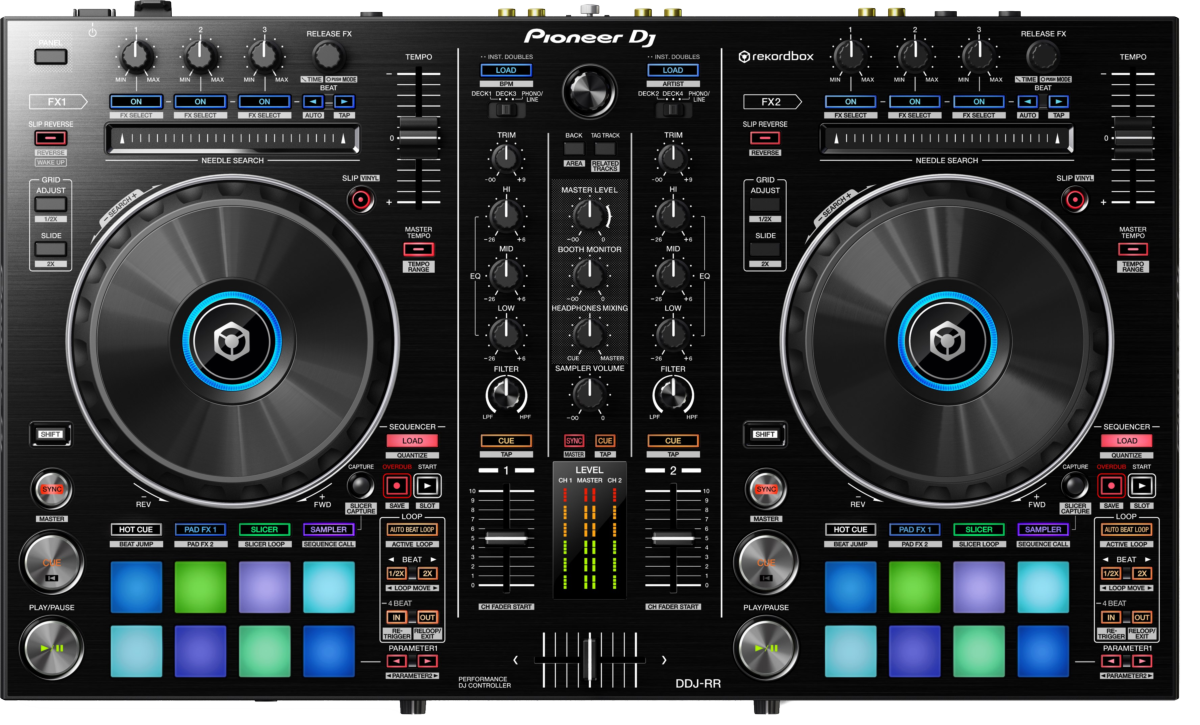Click FX2 BEAT right arrow button
This screenshot has height=725, width=1200.
coord(1059,101)
